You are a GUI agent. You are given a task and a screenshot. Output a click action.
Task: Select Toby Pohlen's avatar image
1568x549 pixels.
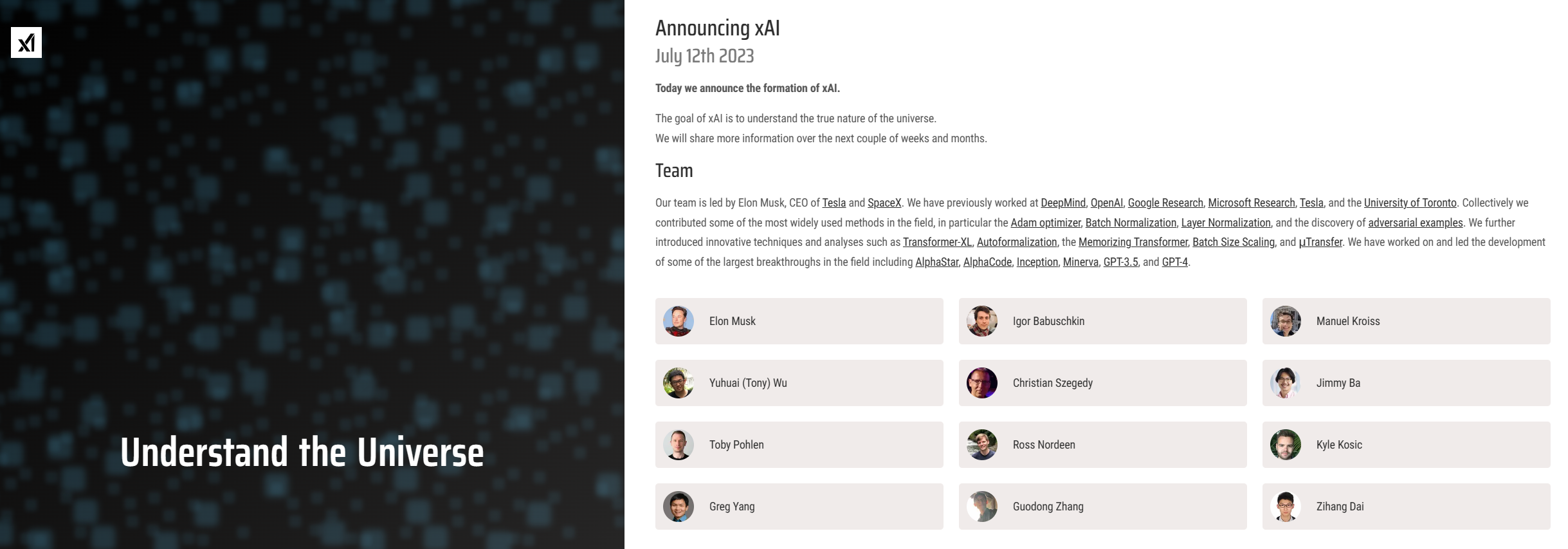coord(679,445)
